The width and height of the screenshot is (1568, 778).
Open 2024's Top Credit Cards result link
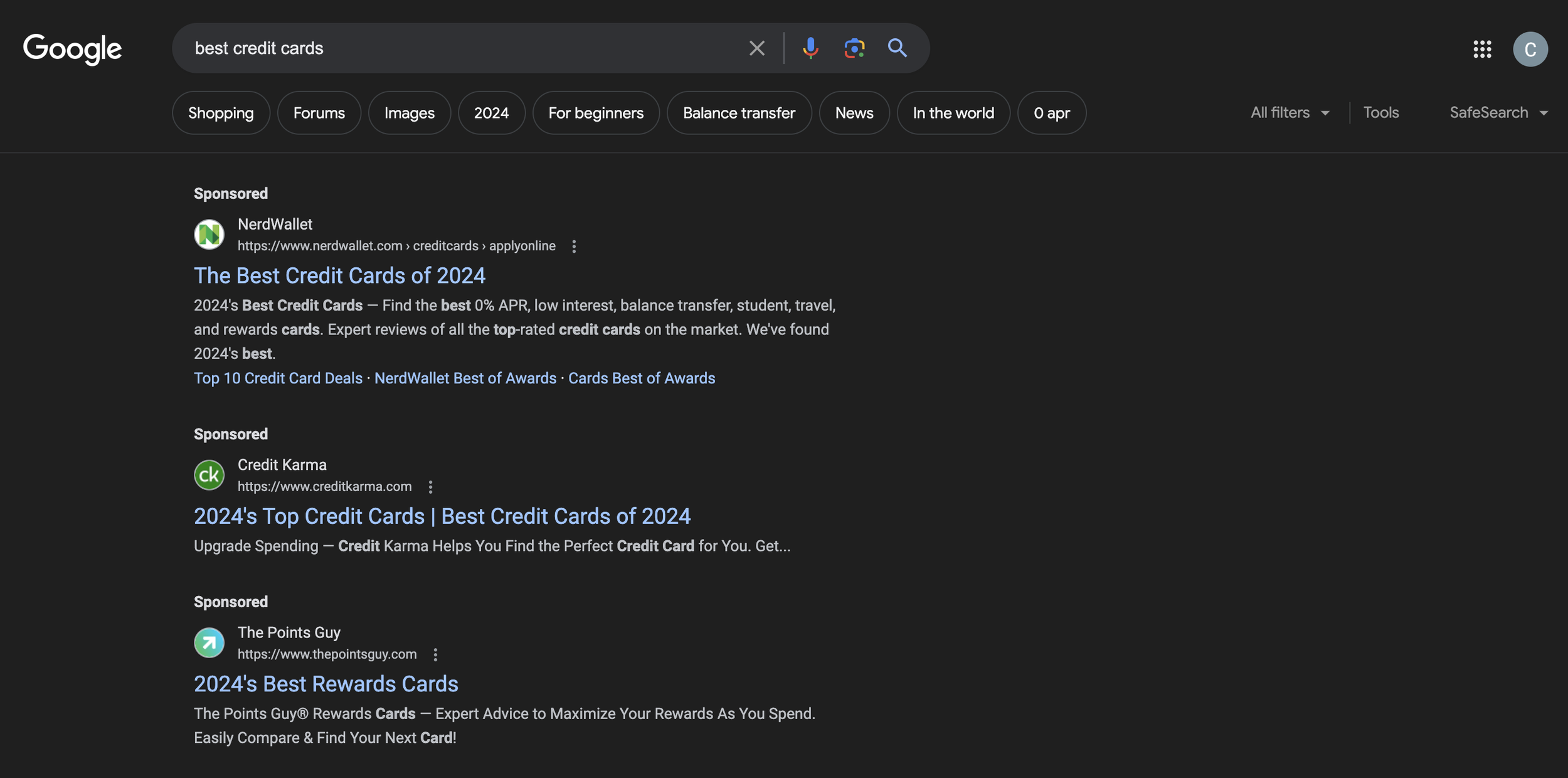click(x=442, y=516)
